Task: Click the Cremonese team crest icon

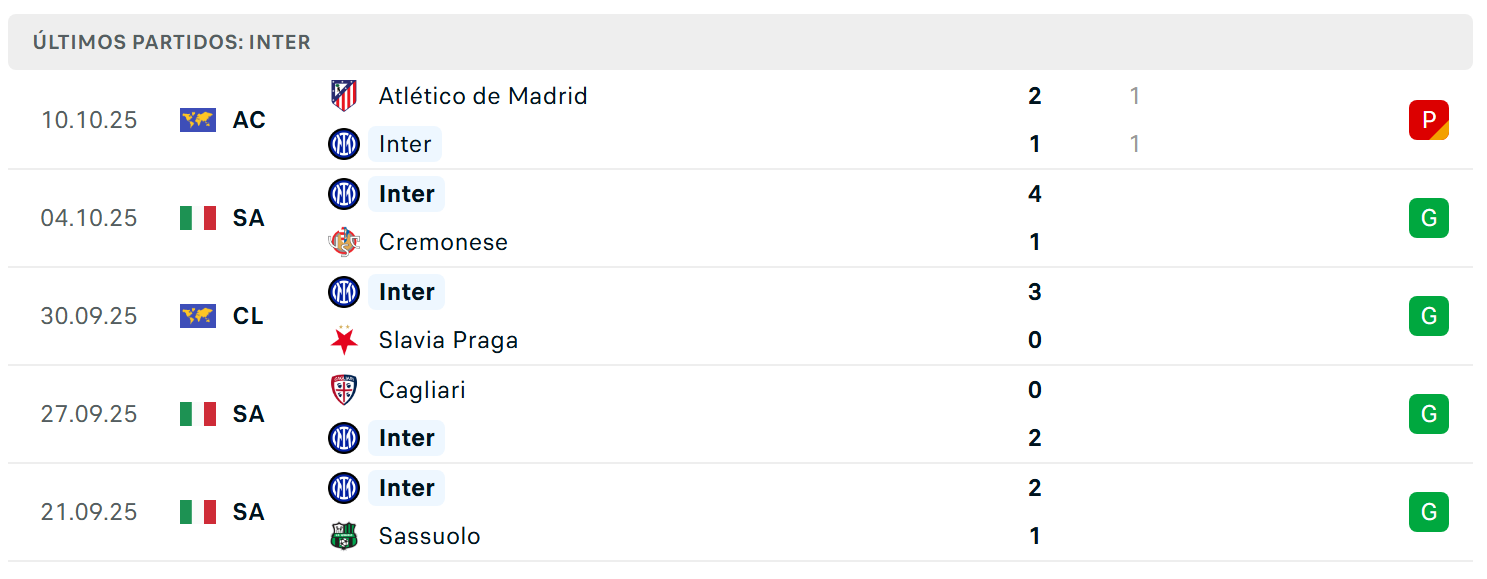Action: pyautogui.click(x=344, y=242)
